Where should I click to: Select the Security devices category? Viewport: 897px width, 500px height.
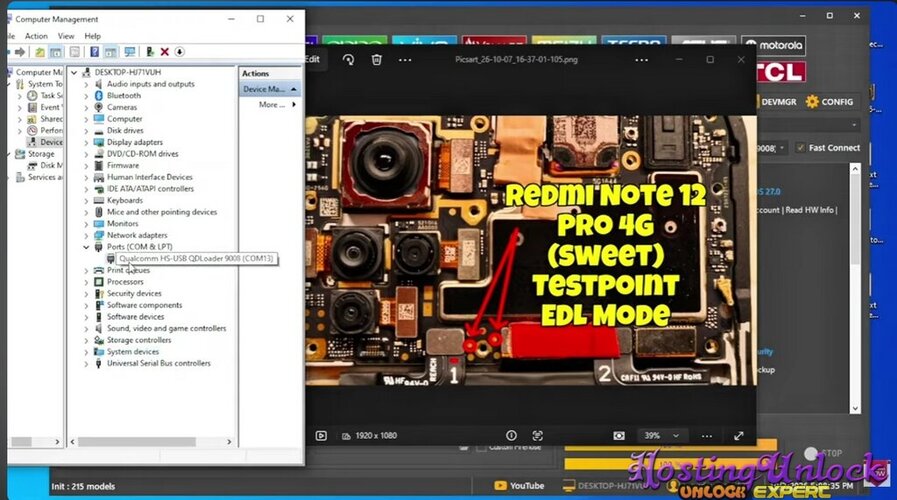pos(134,293)
